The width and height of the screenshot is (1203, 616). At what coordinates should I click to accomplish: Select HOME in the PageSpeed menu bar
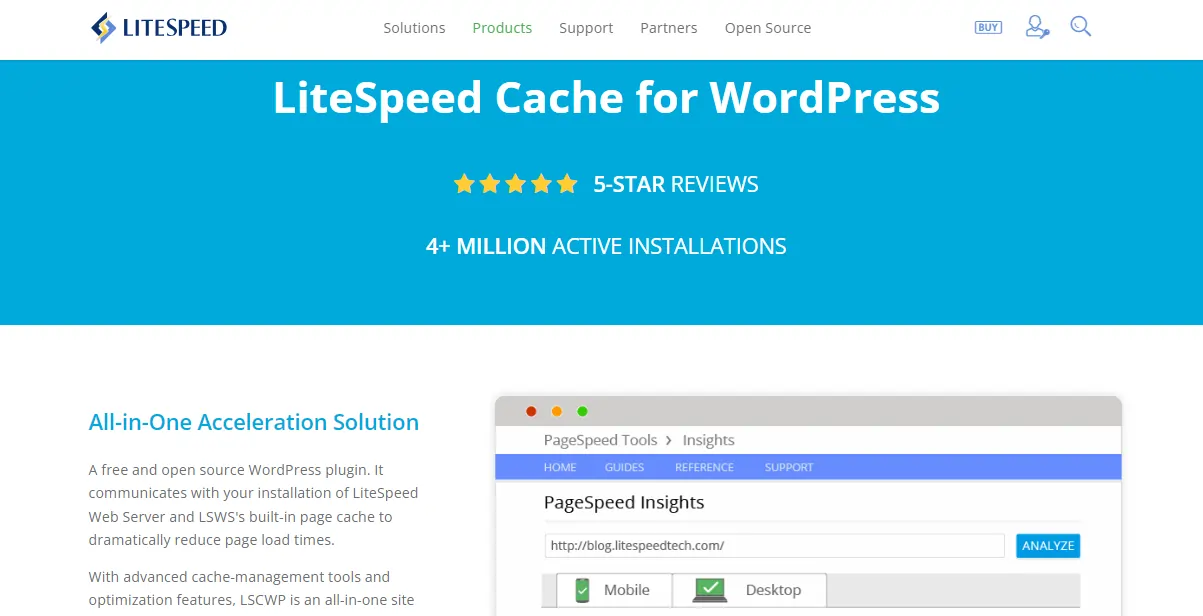560,467
